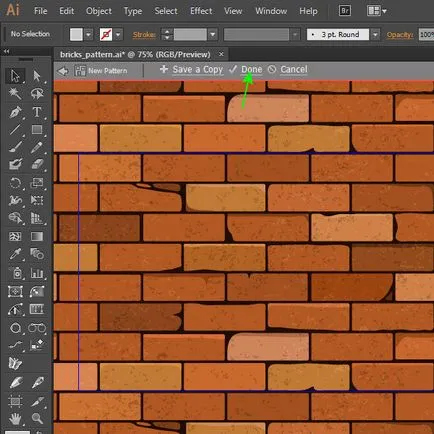434x434 pixels.
Task: Open the stroke color swatch (none)
Action: pyautogui.click(x=106, y=34)
